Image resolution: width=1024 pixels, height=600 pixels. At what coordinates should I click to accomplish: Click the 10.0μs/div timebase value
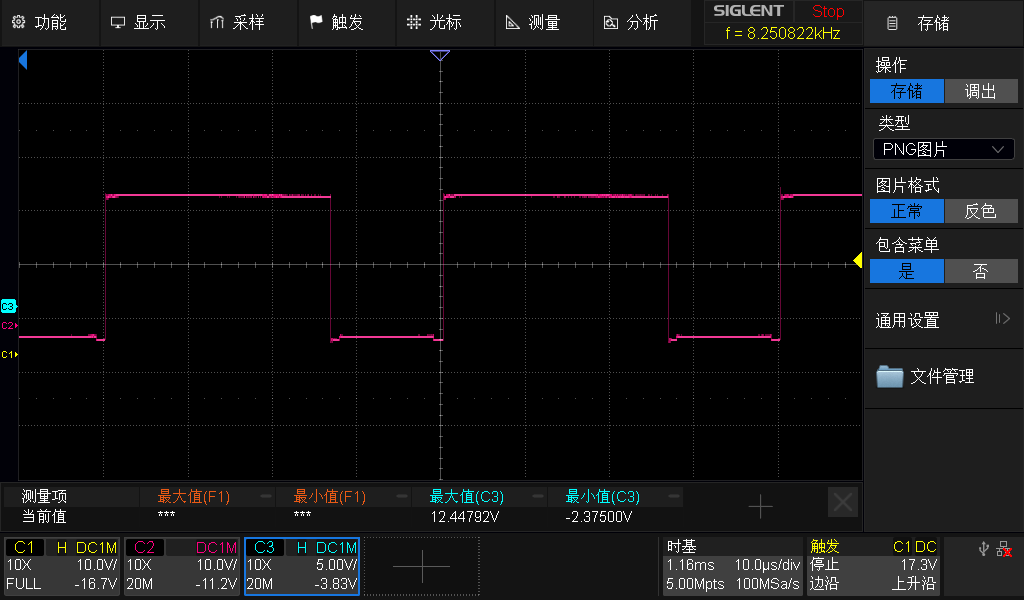pos(767,565)
